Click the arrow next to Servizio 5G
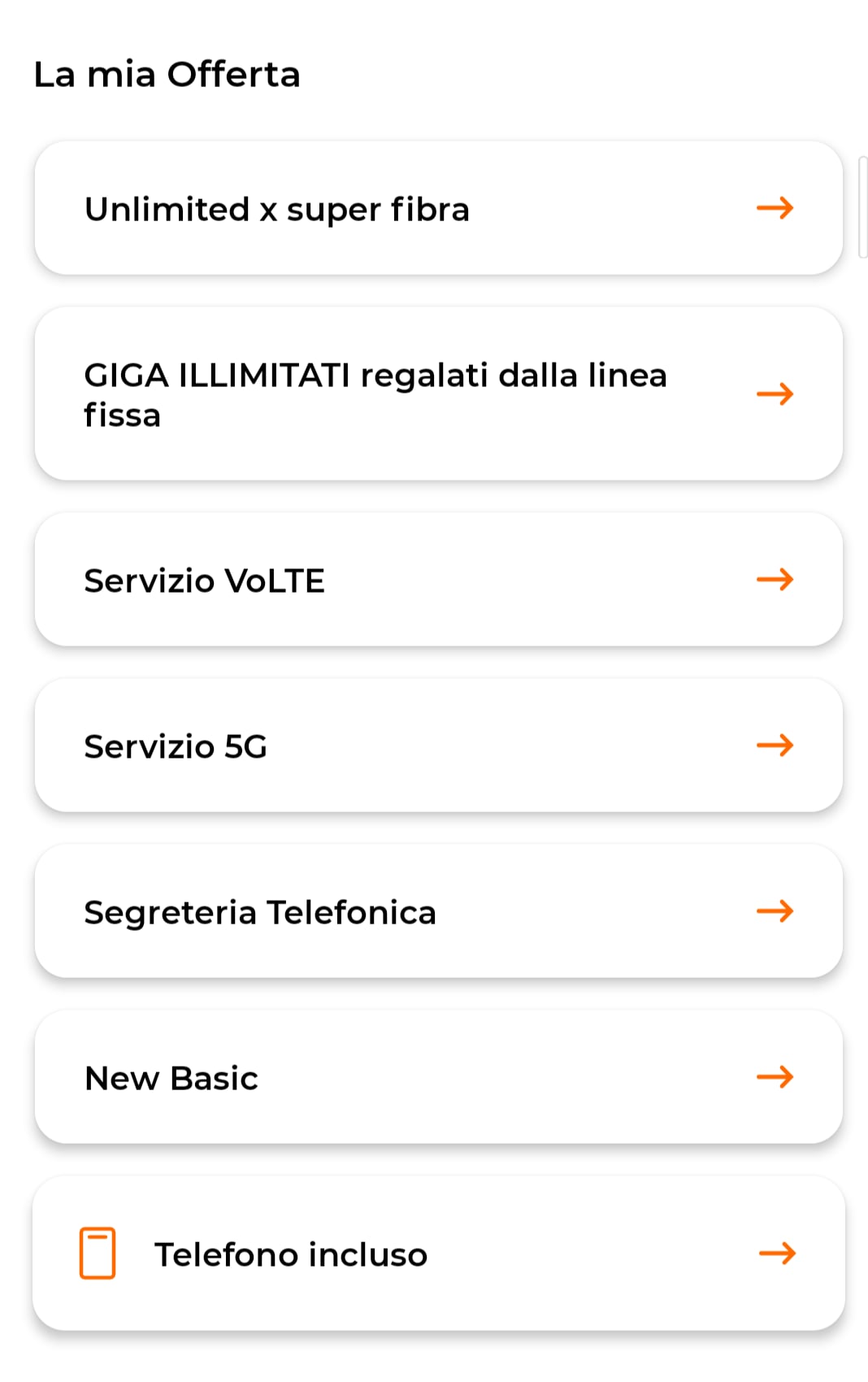 coord(775,745)
